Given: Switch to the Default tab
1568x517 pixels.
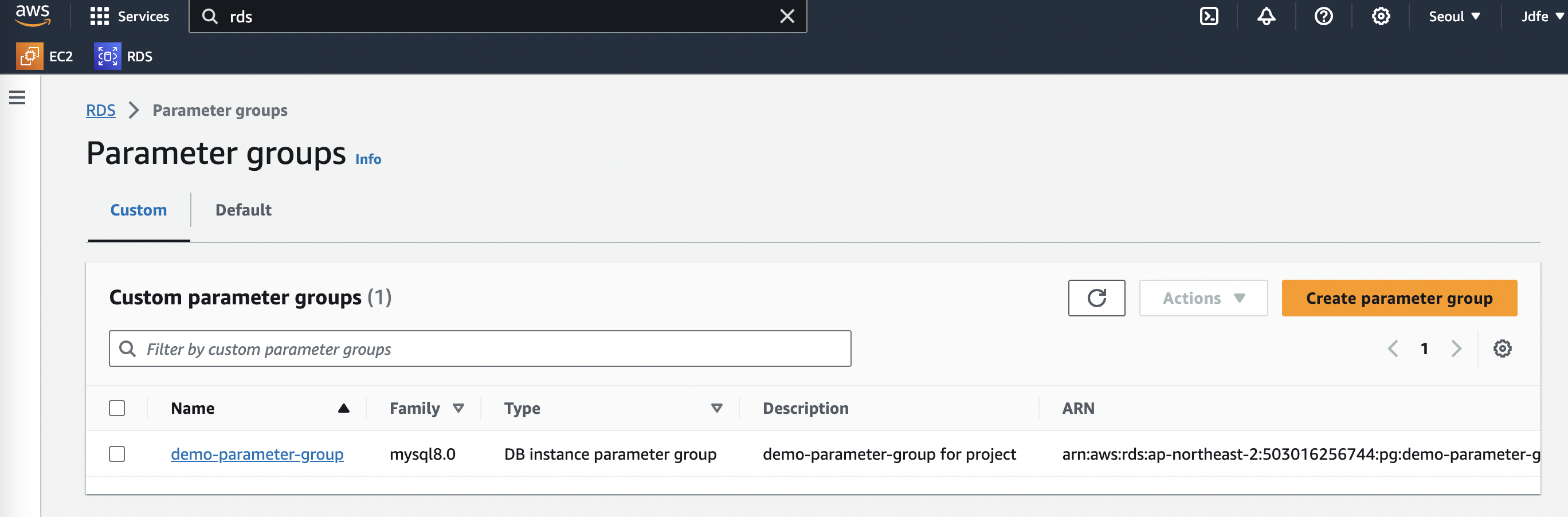Looking at the screenshot, I should click(x=243, y=210).
